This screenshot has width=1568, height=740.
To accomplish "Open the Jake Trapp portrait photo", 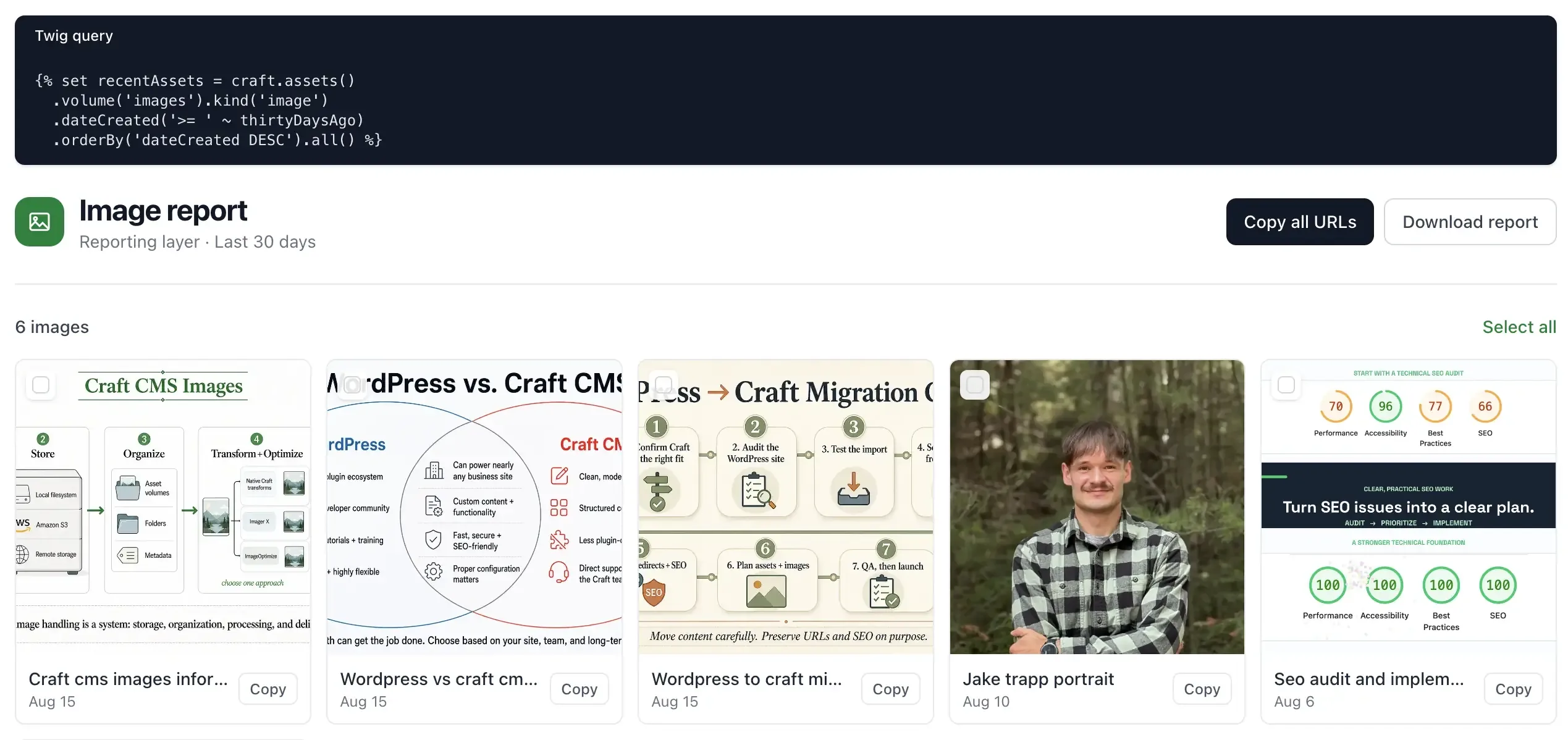I will point(1097,507).
